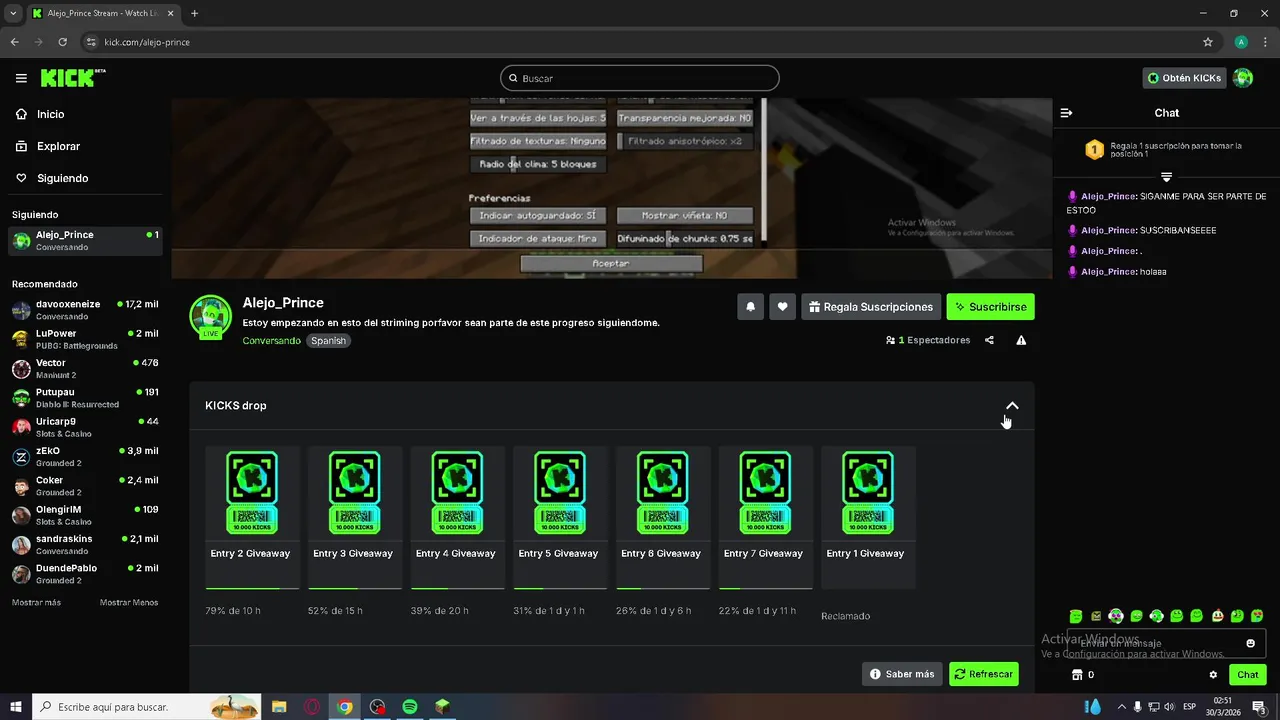Open a new browser tab
The width and height of the screenshot is (1280, 720).
point(194,13)
